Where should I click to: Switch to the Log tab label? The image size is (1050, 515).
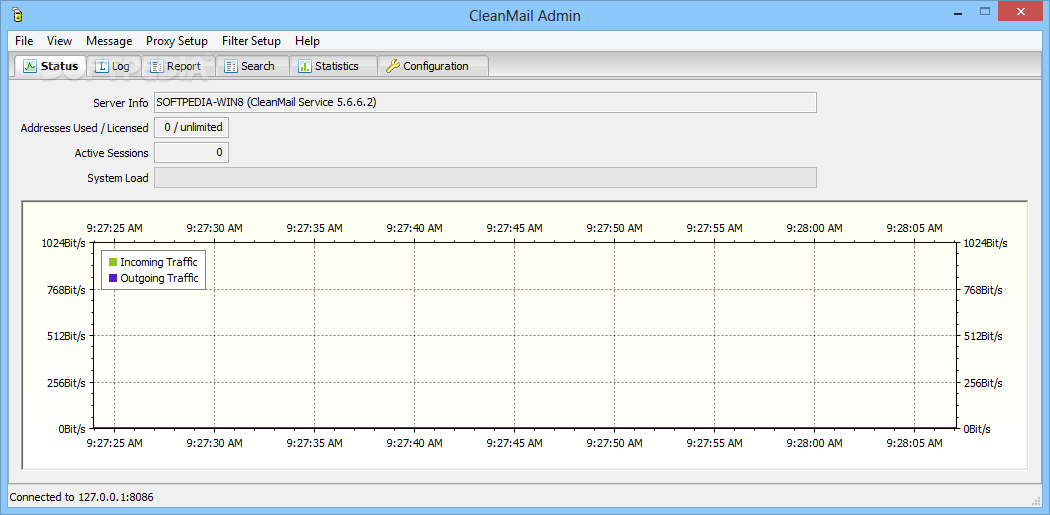121,66
